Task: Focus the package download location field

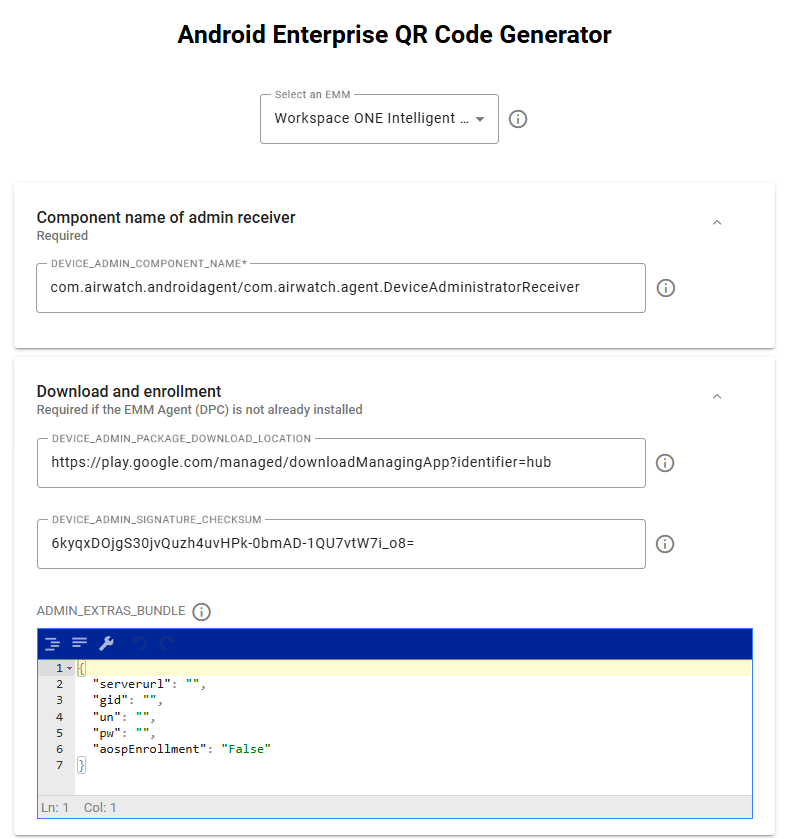Action: [341, 463]
